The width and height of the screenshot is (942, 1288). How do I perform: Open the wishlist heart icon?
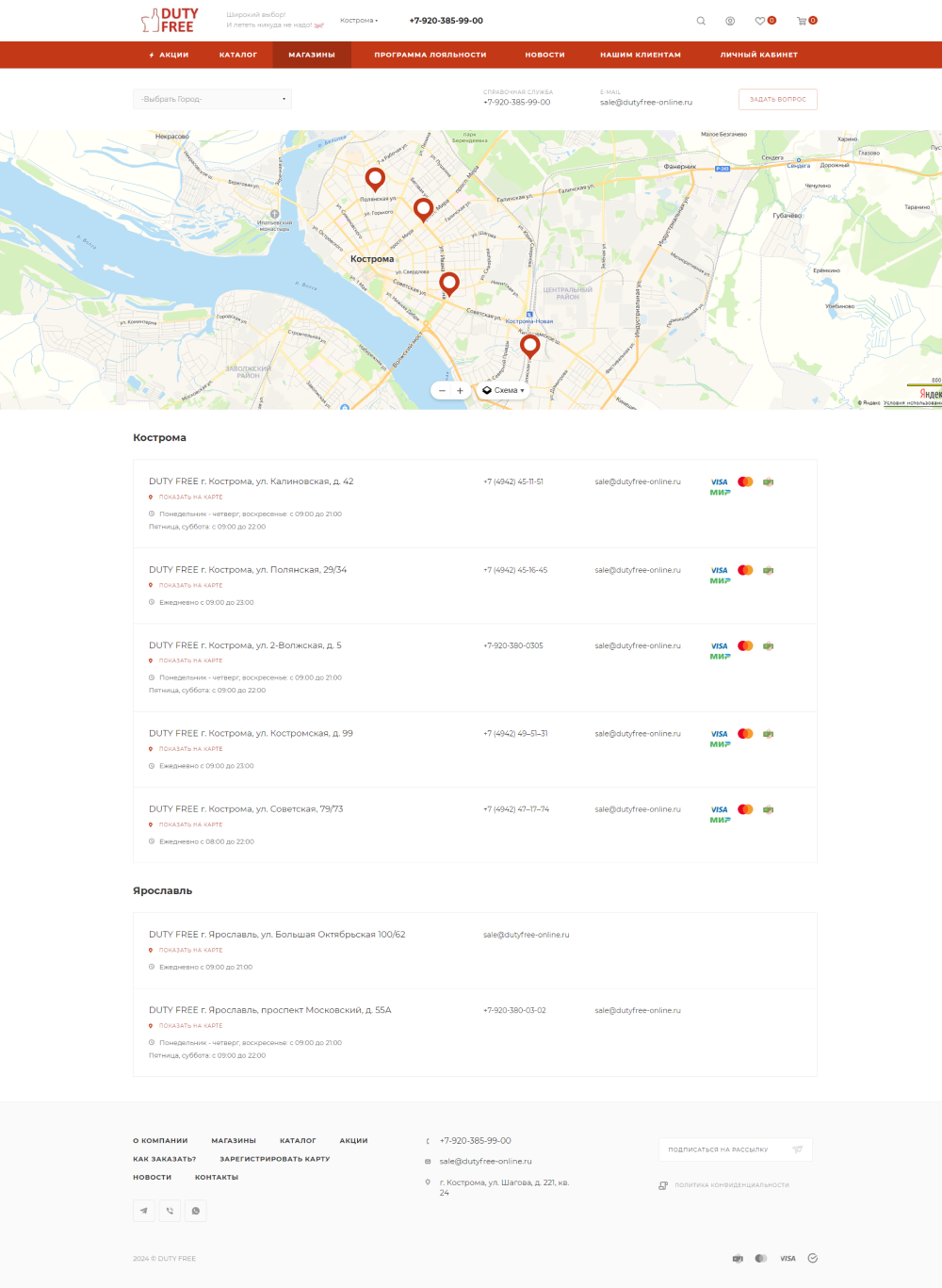pos(760,21)
